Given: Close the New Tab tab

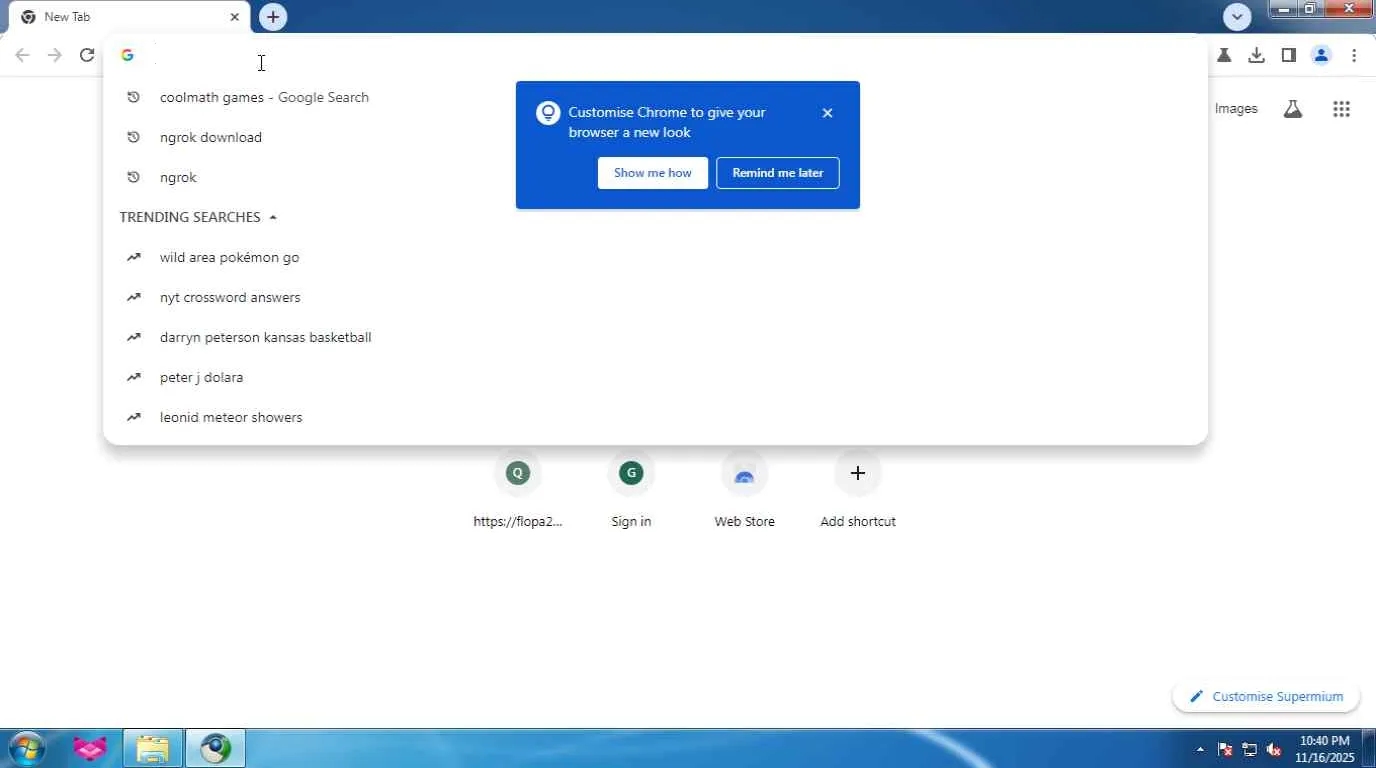Looking at the screenshot, I should click(235, 17).
